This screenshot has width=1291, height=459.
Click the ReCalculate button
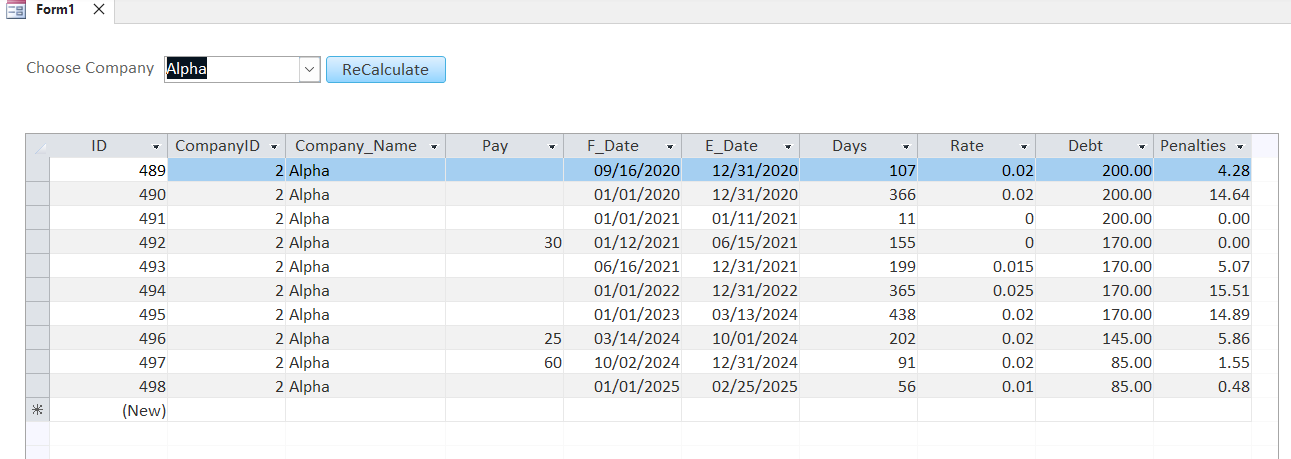(385, 69)
